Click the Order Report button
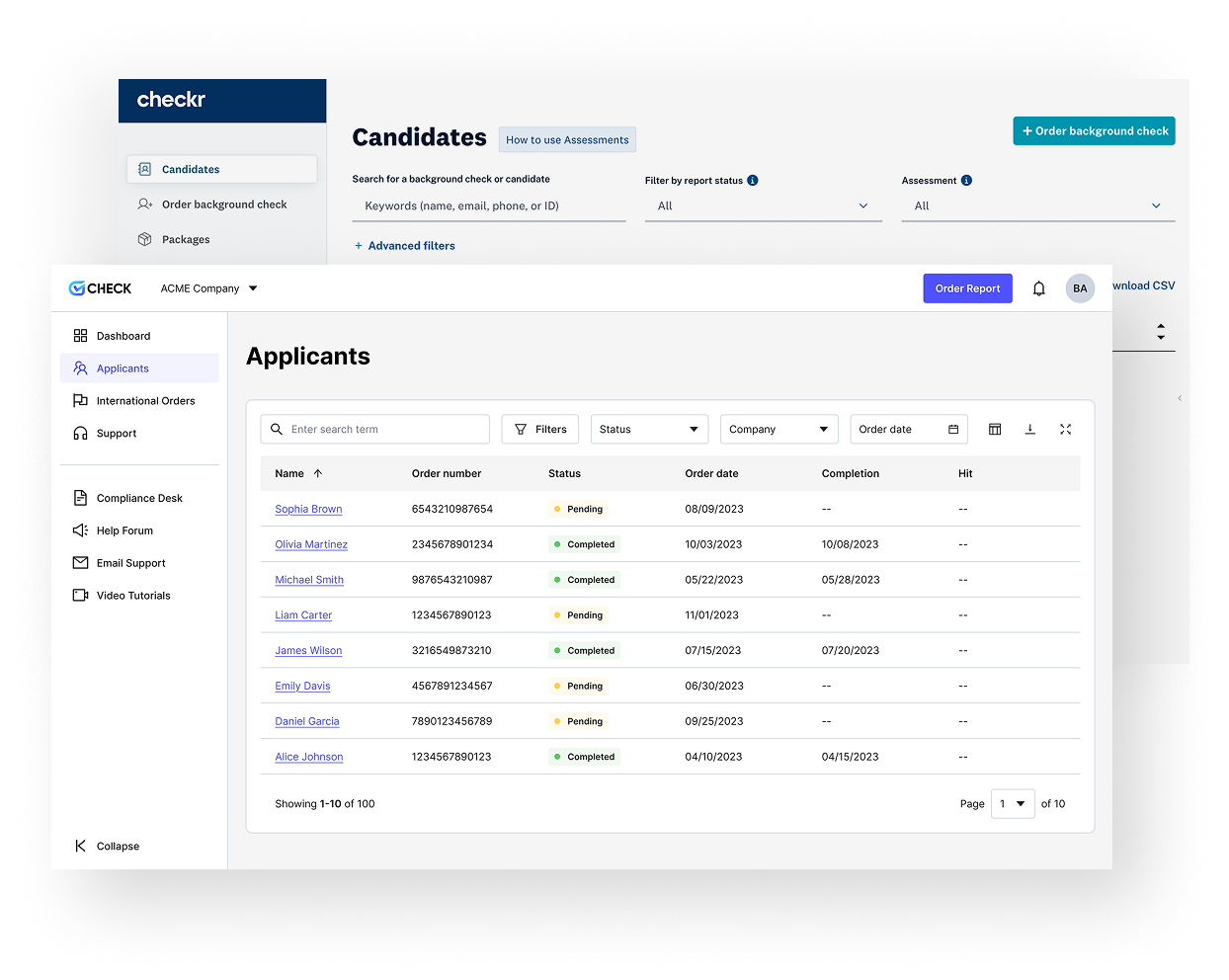The height and width of the screenshot is (980, 1229). [x=967, y=288]
